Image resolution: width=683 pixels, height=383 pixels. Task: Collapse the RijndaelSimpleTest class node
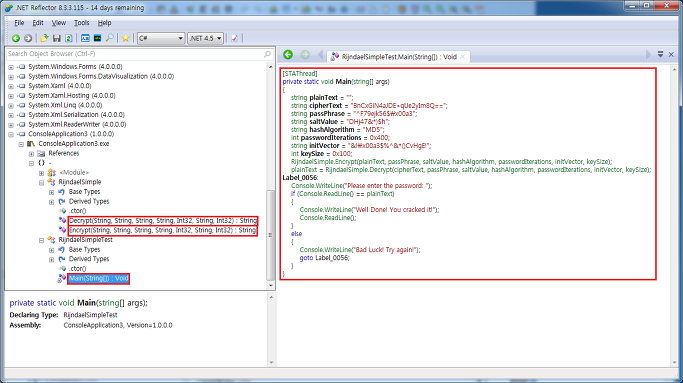[41, 240]
